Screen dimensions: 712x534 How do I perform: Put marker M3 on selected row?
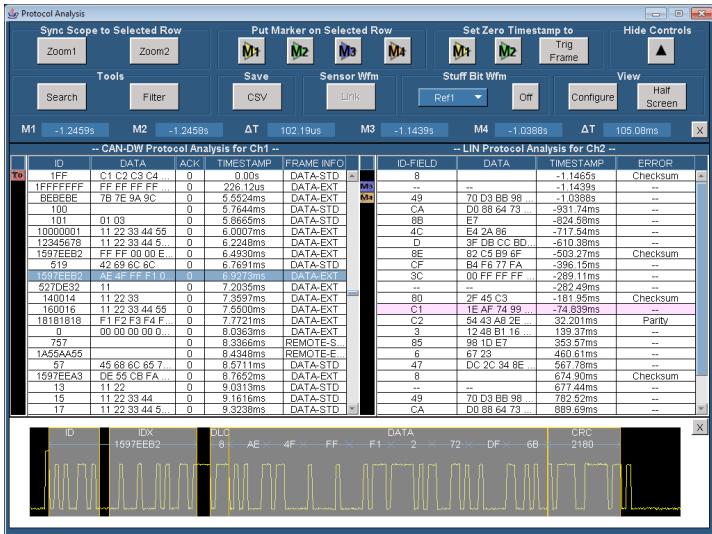[348, 51]
